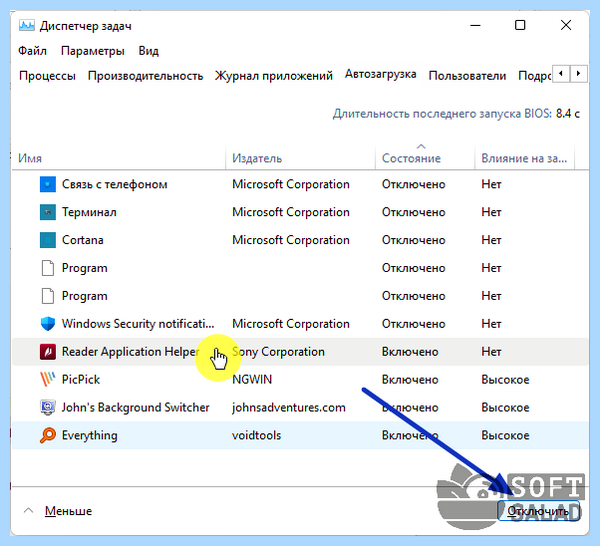Click the Sony Corporation publisher cell
Image resolution: width=600 pixels, height=546 pixels.
click(x=279, y=352)
